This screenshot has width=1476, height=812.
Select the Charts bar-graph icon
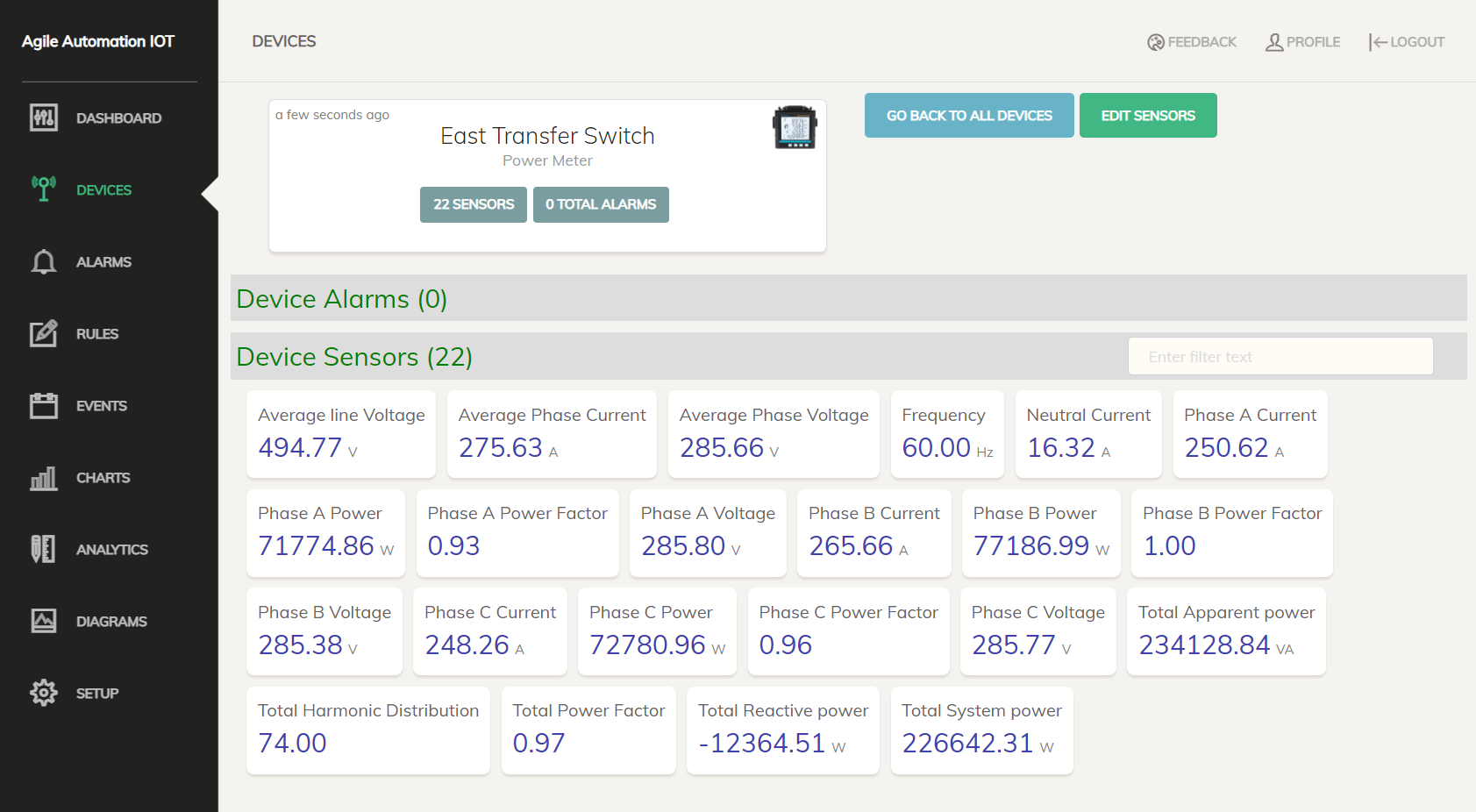(43, 477)
